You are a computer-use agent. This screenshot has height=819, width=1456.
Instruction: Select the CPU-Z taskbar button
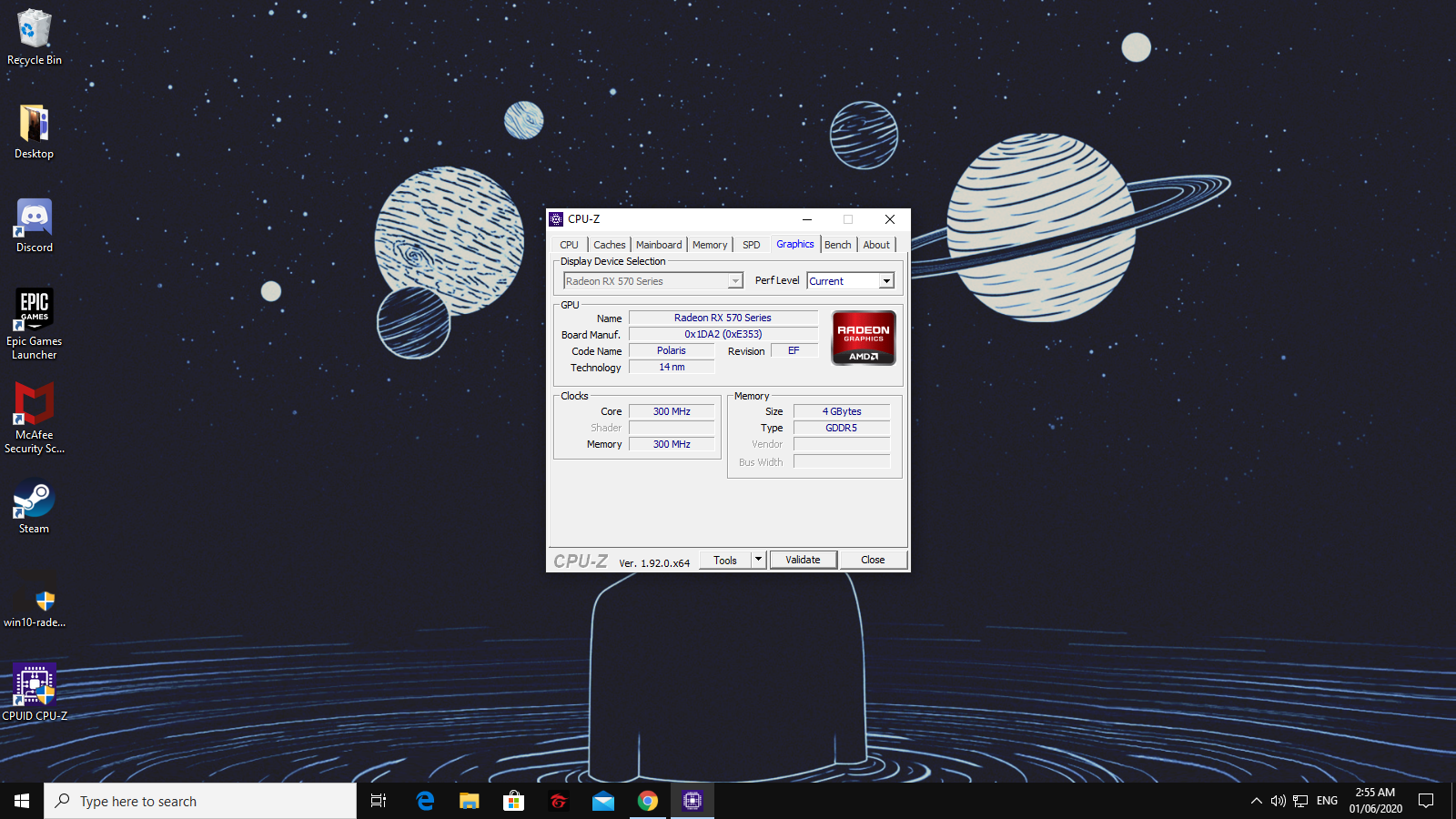[693, 801]
